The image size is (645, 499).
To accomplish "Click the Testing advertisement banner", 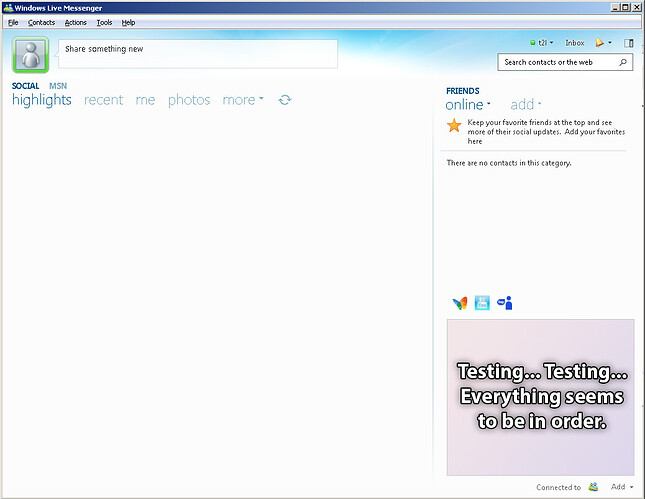I will pos(540,397).
